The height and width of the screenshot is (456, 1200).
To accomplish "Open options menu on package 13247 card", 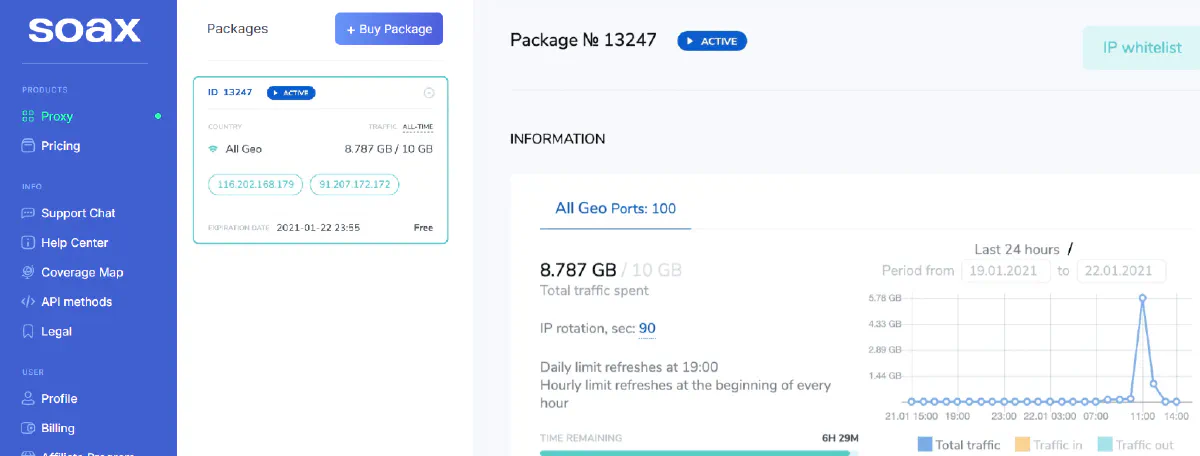I will click(x=429, y=93).
